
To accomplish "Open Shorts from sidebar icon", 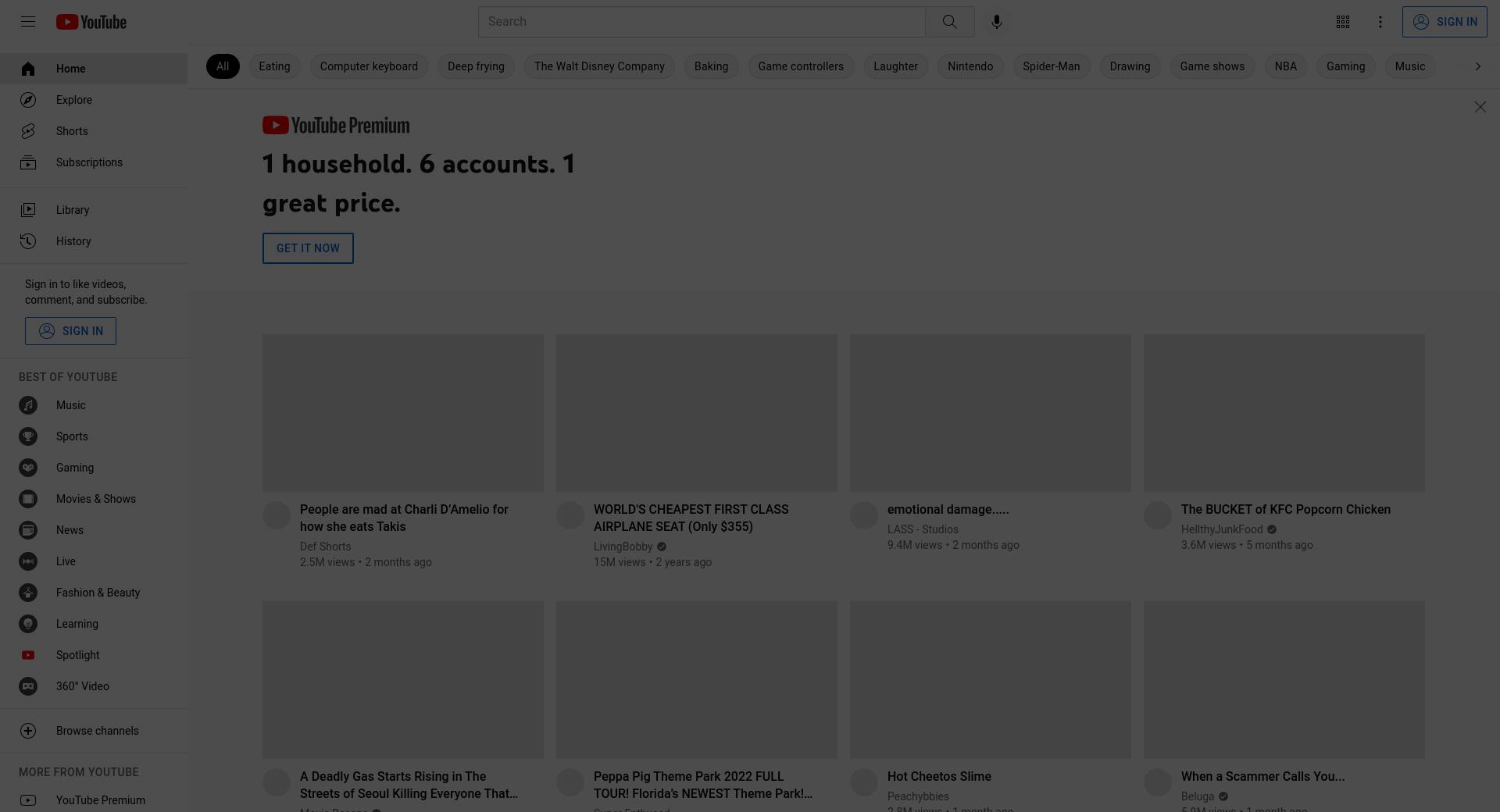I will [28, 131].
